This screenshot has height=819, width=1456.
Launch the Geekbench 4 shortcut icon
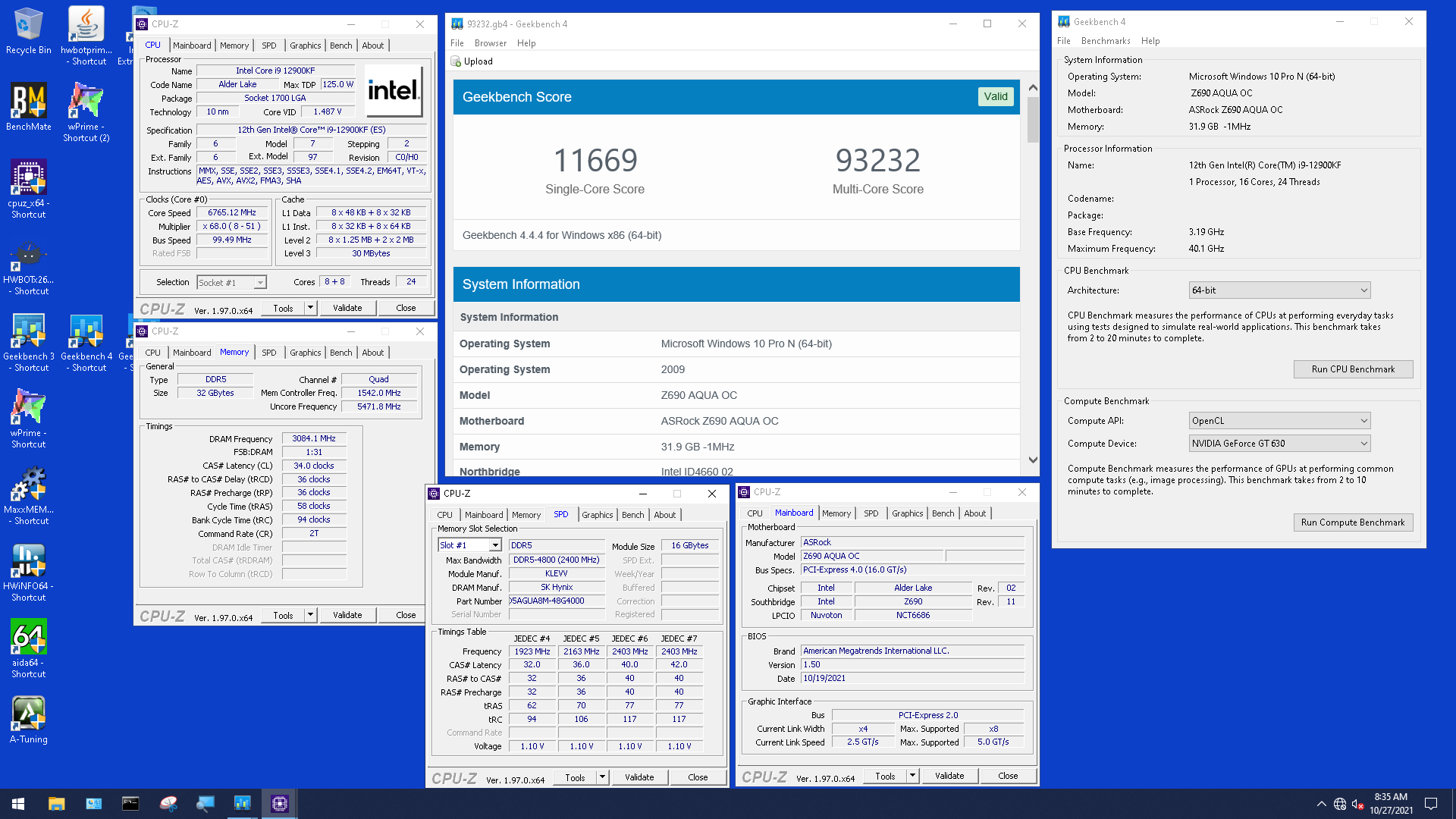coord(86,342)
